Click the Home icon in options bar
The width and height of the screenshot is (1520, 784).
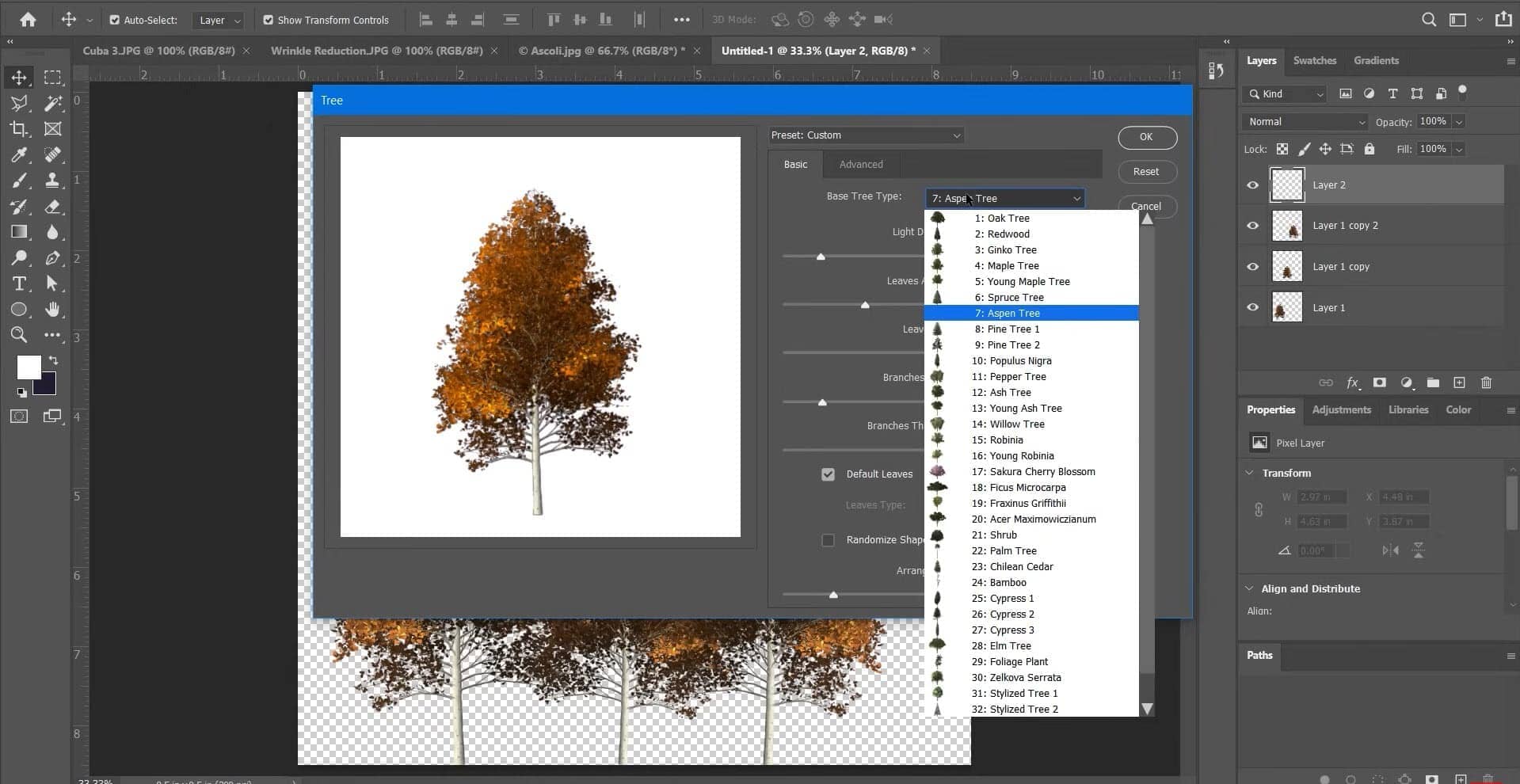28,20
